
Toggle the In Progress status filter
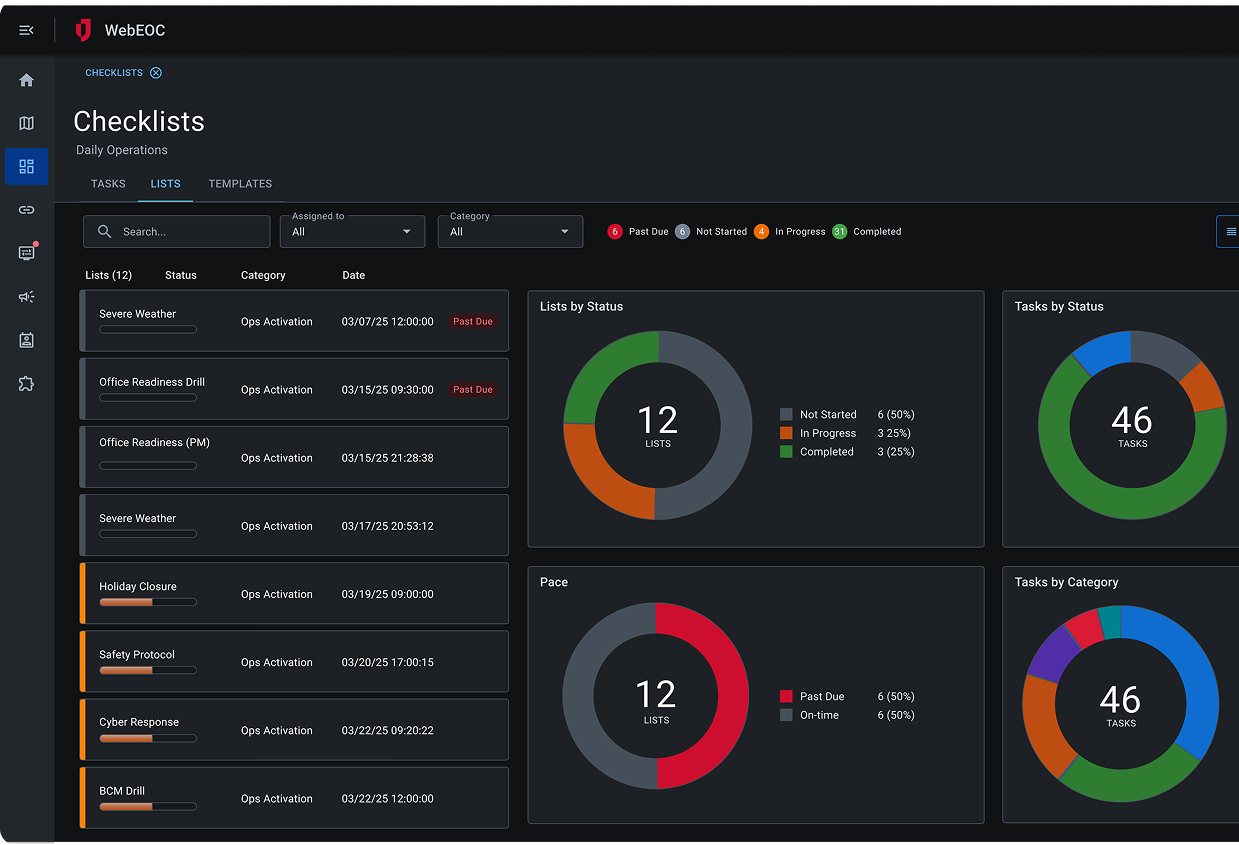coord(790,232)
